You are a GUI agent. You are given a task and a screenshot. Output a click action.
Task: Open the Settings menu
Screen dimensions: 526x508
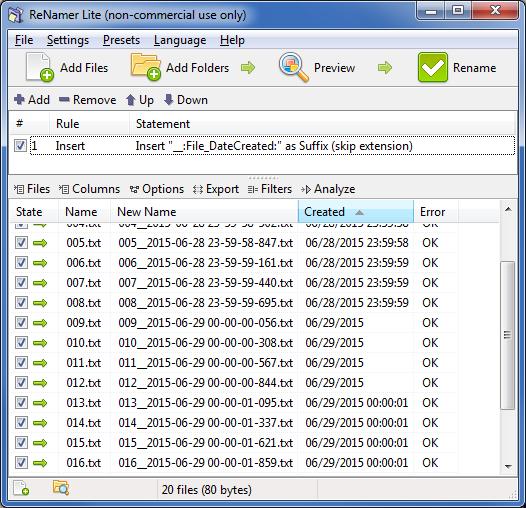[68, 40]
